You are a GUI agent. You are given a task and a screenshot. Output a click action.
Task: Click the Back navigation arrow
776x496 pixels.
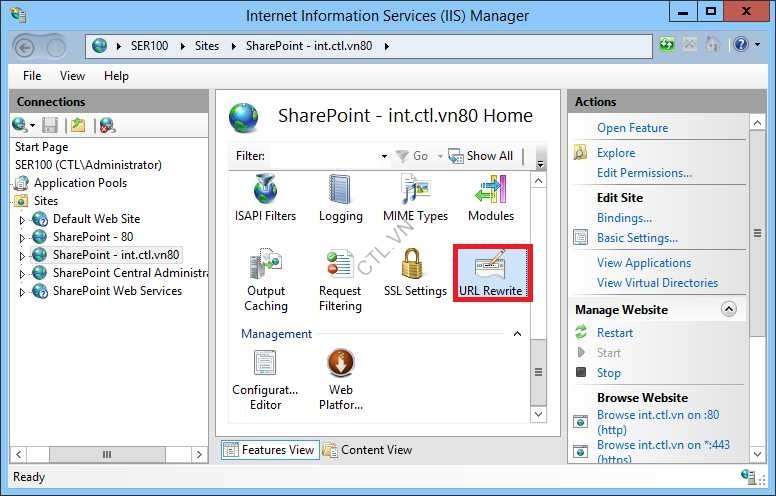click(x=25, y=48)
